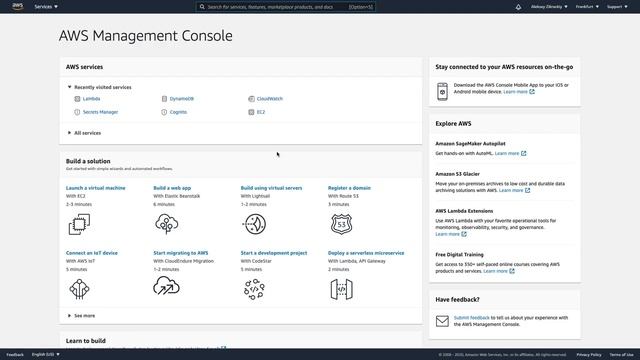Open the notifications bell icon

518,7
